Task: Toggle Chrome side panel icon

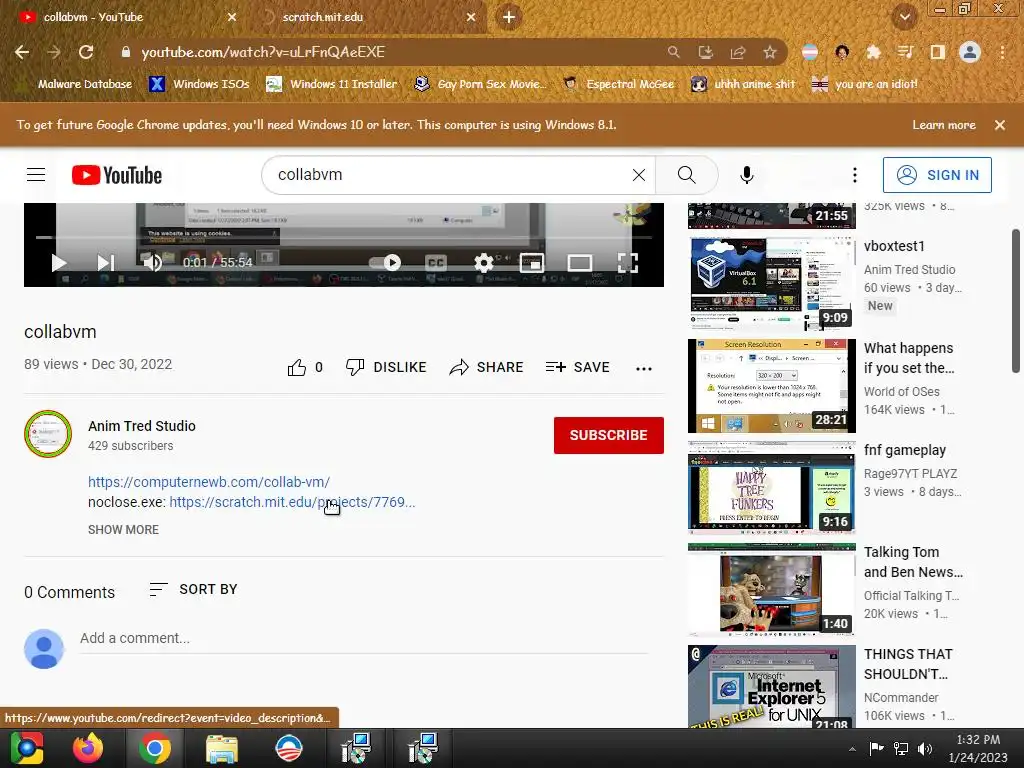Action: tap(938, 52)
